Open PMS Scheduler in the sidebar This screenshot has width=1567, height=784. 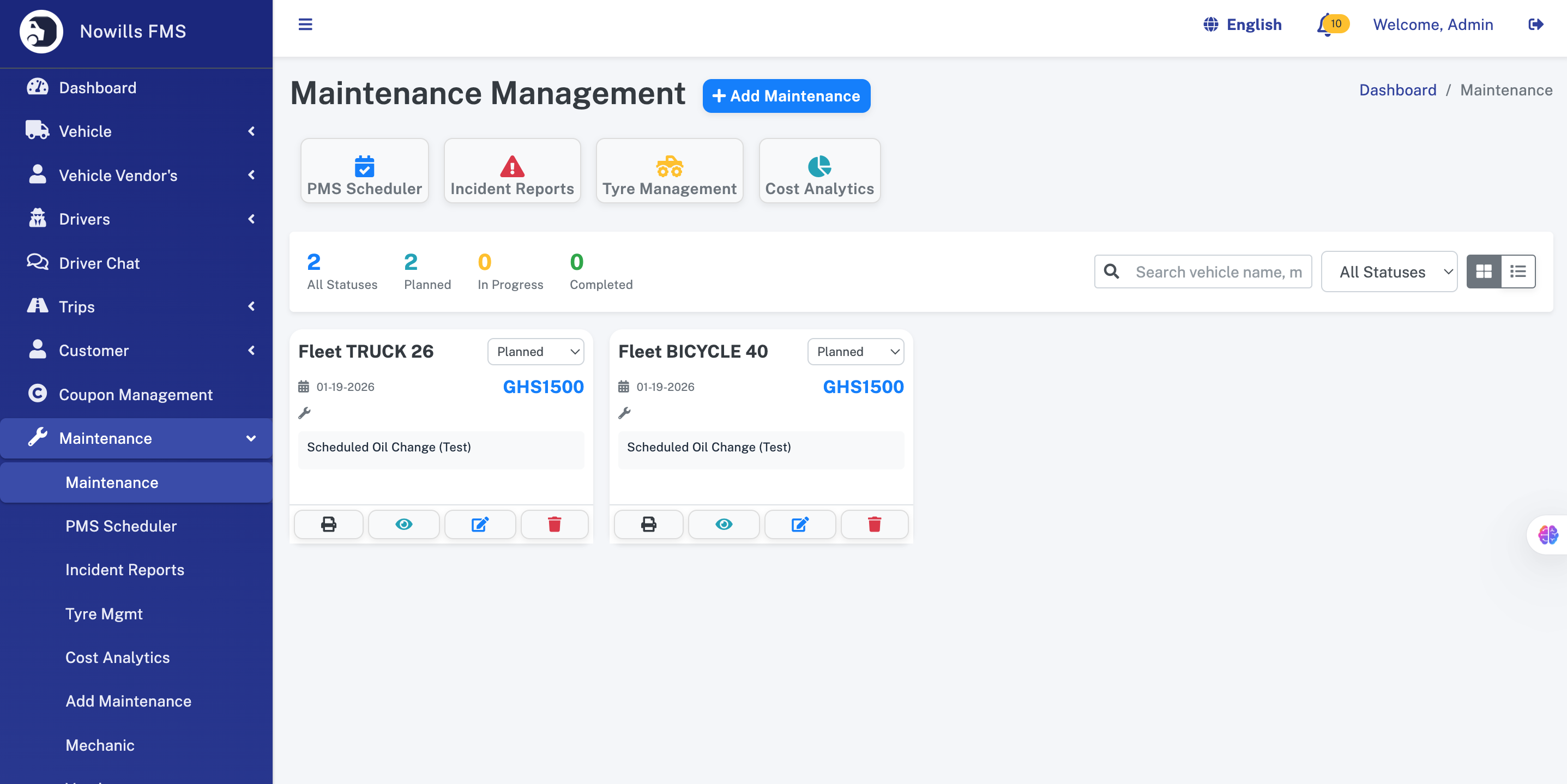tap(121, 526)
